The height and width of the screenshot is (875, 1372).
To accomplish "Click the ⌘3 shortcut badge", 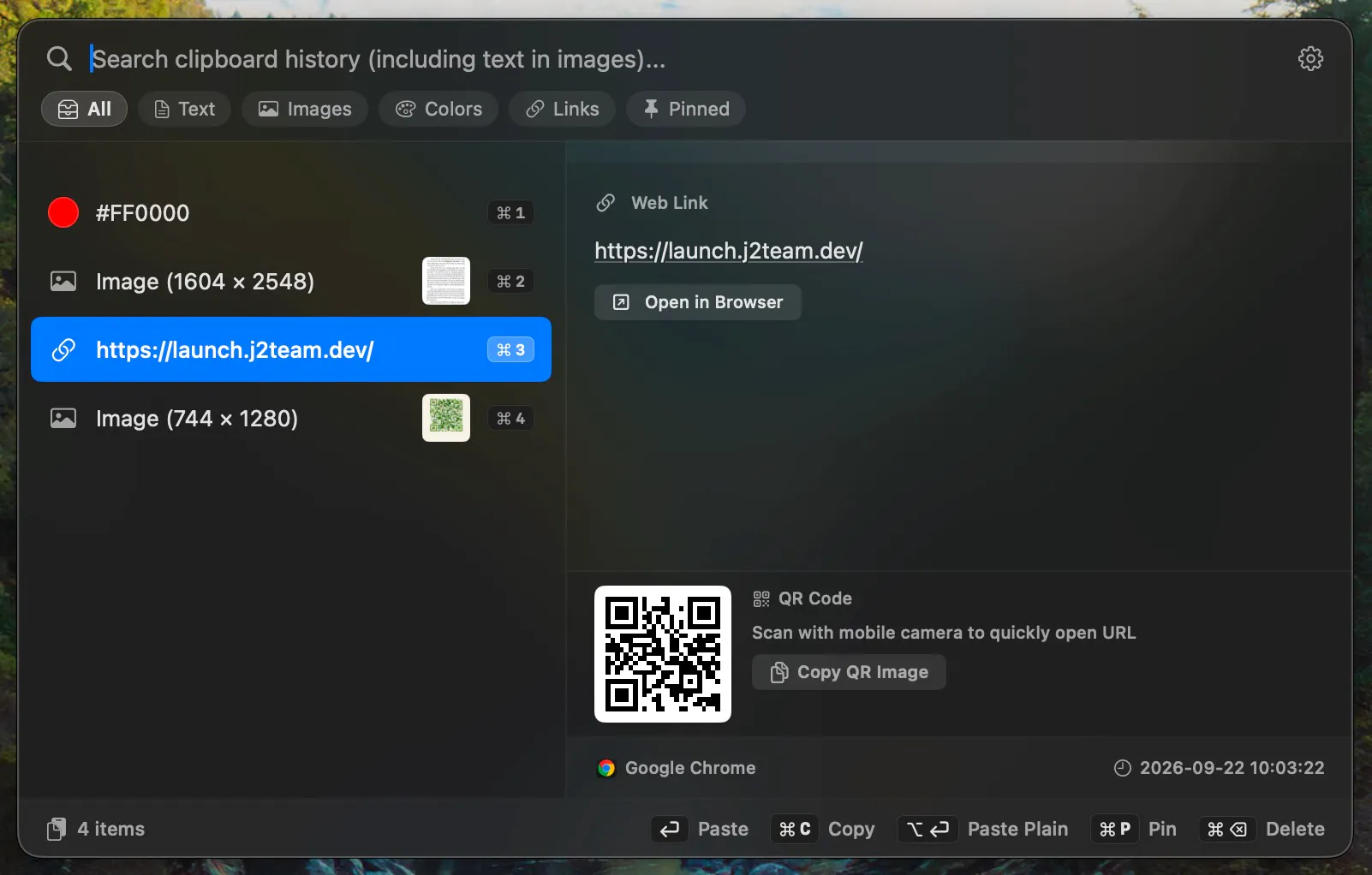I will [510, 349].
